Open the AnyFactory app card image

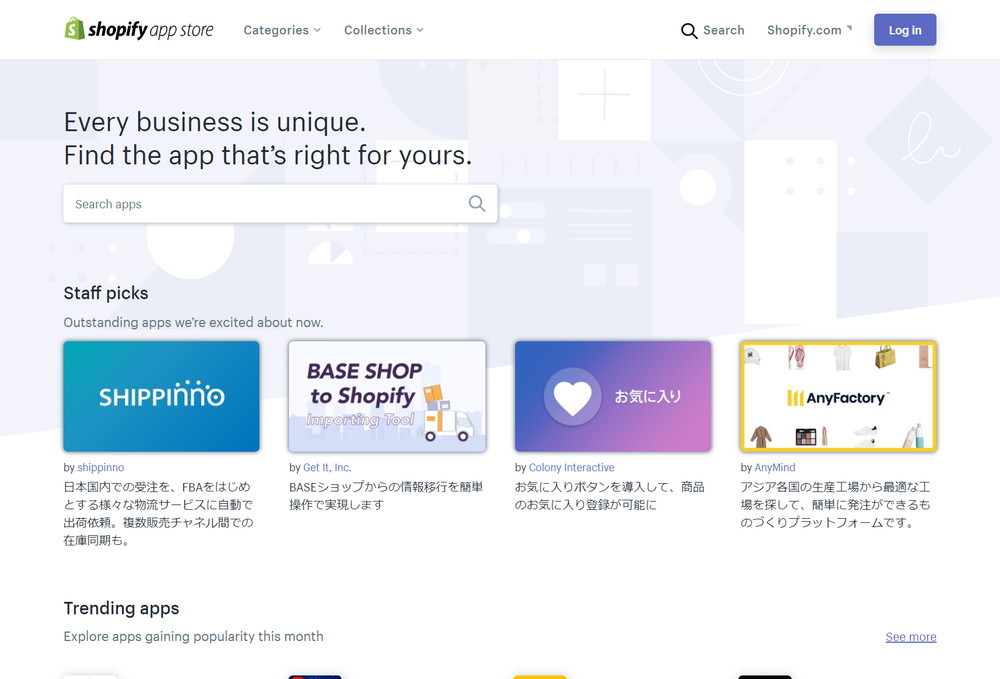click(x=839, y=397)
